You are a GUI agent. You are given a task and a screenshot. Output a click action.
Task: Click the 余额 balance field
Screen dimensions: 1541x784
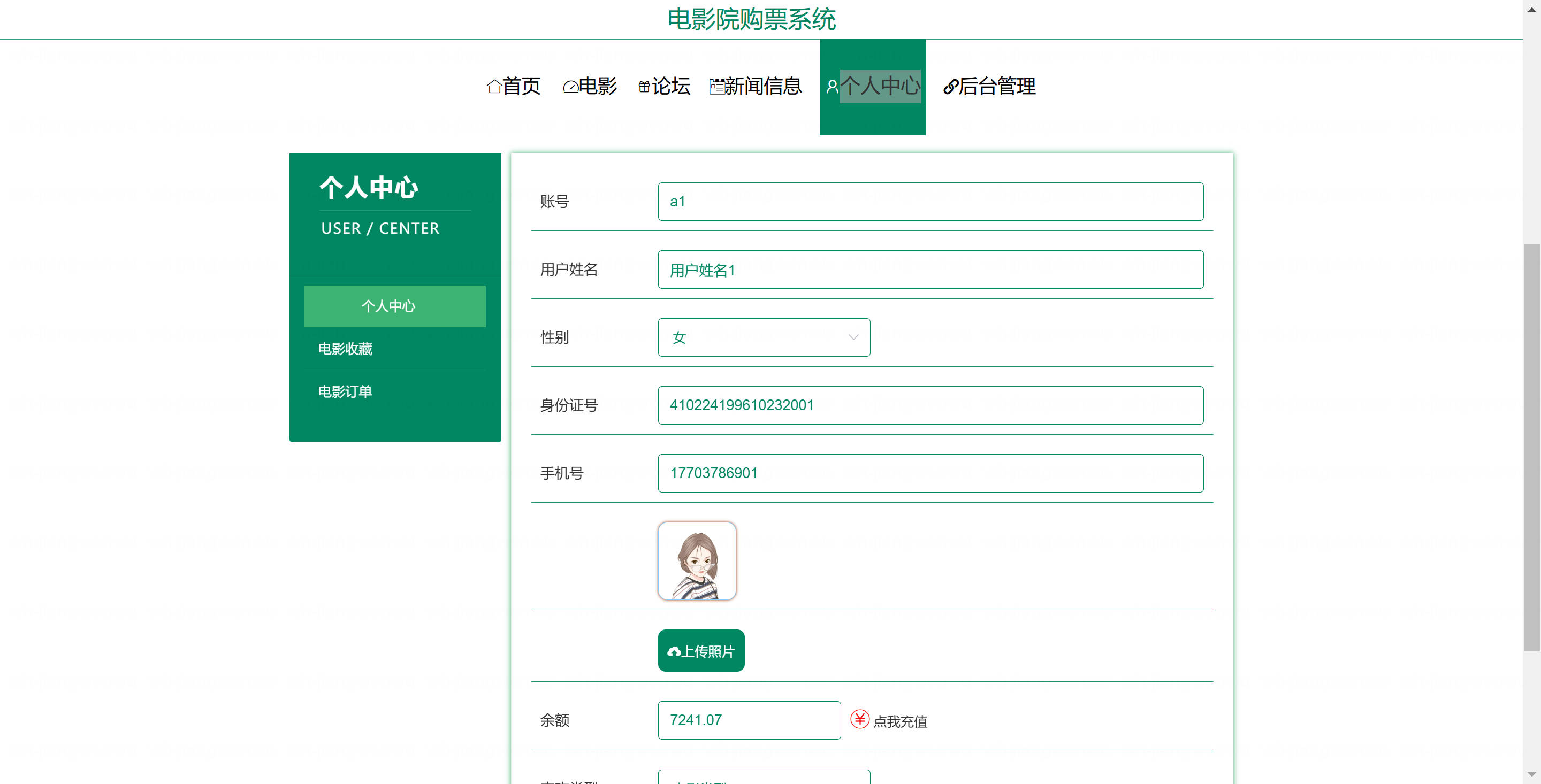pyautogui.click(x=749, y=720)
